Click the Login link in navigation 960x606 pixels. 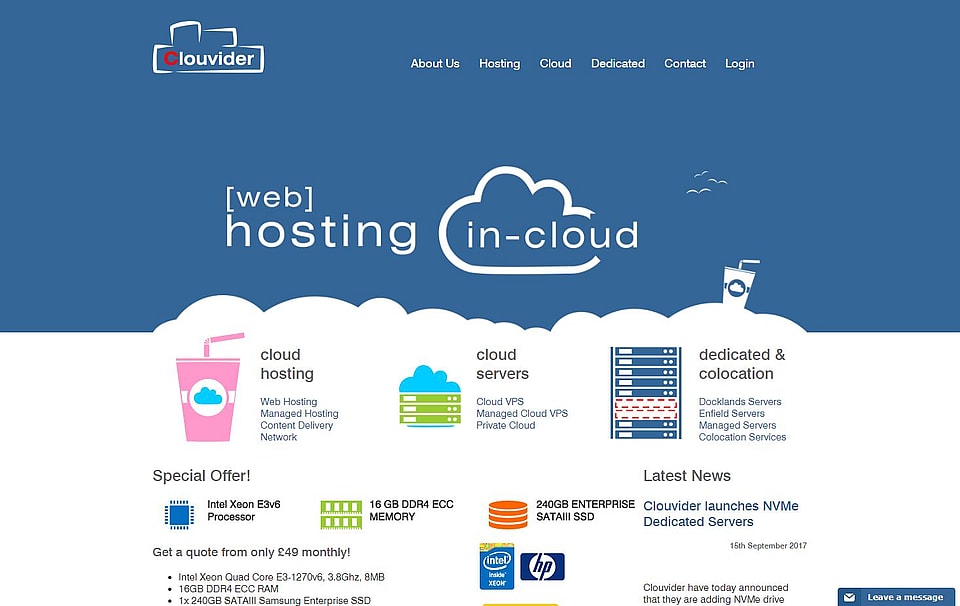click(x=740, y=64)
